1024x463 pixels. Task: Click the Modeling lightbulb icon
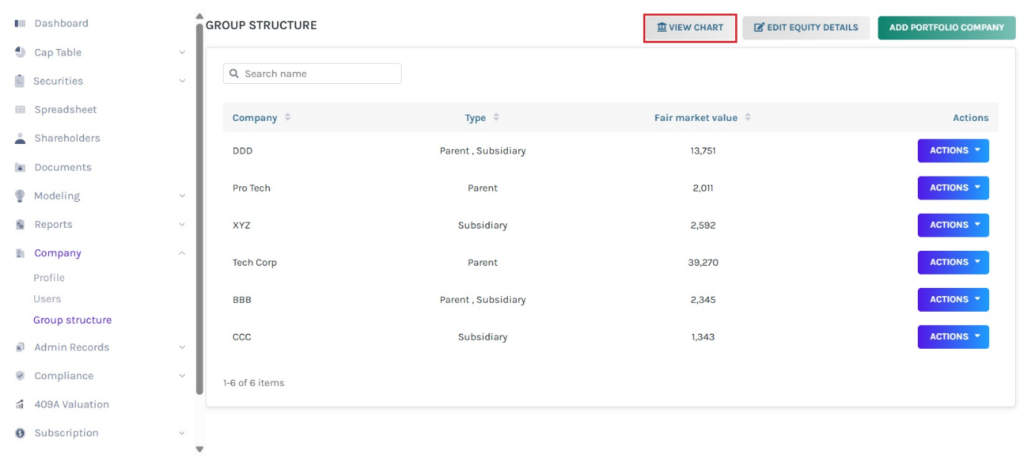pyautogui.click(x=20, y=196)
